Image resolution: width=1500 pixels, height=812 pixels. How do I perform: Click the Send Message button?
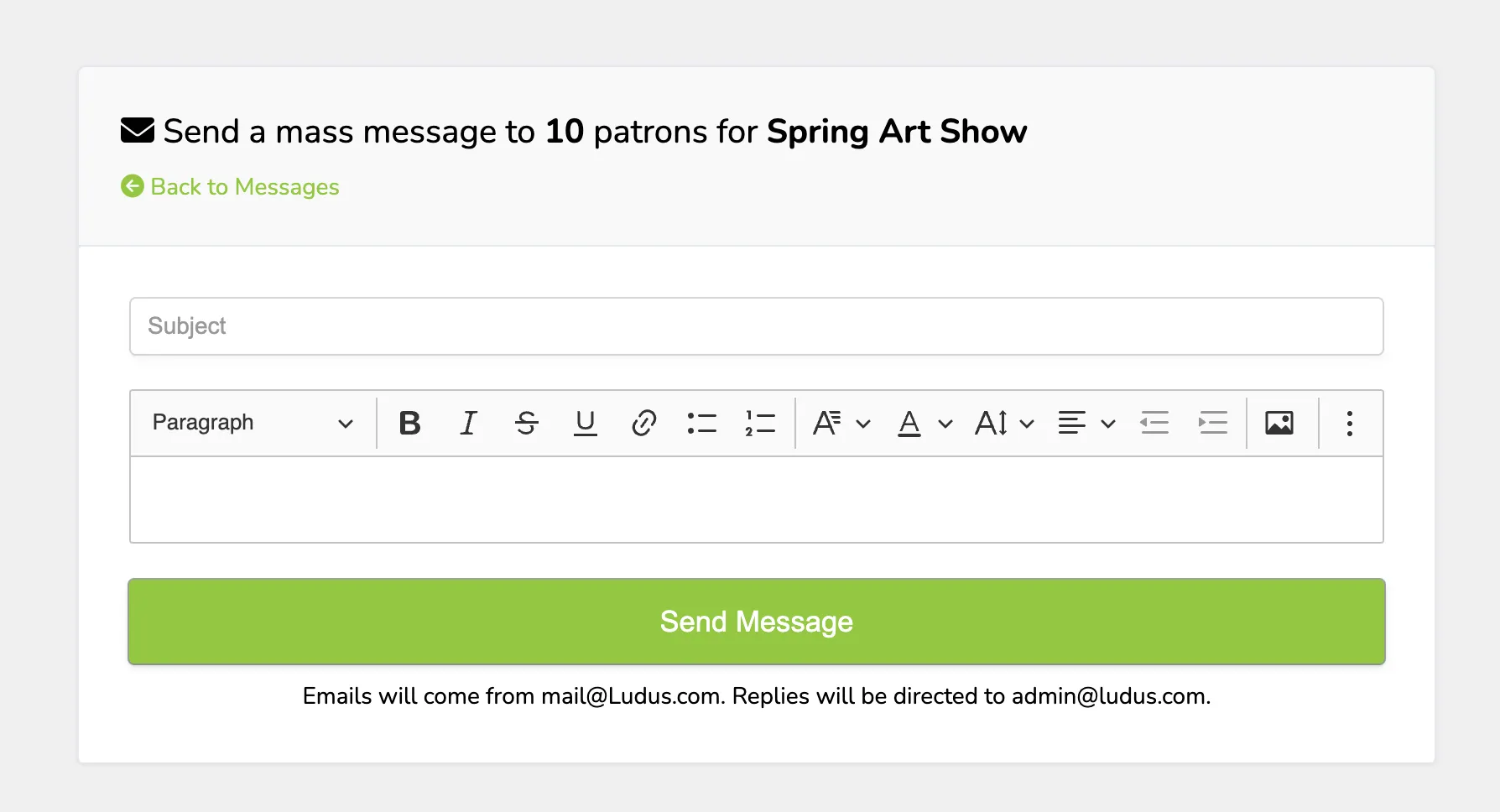[757, 622]
